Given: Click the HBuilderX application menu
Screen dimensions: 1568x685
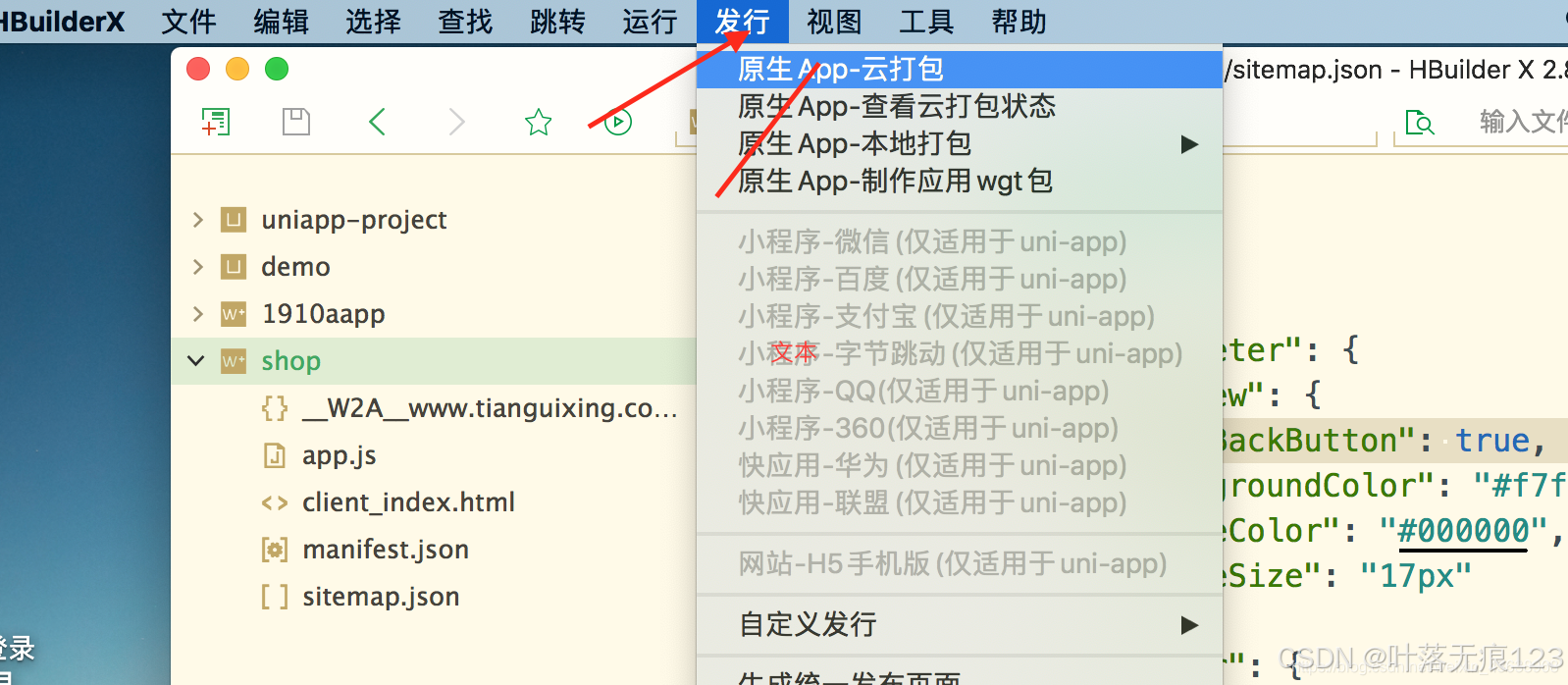Looking at the screenshot, I should pyautogui.click(x=63, y=21).
